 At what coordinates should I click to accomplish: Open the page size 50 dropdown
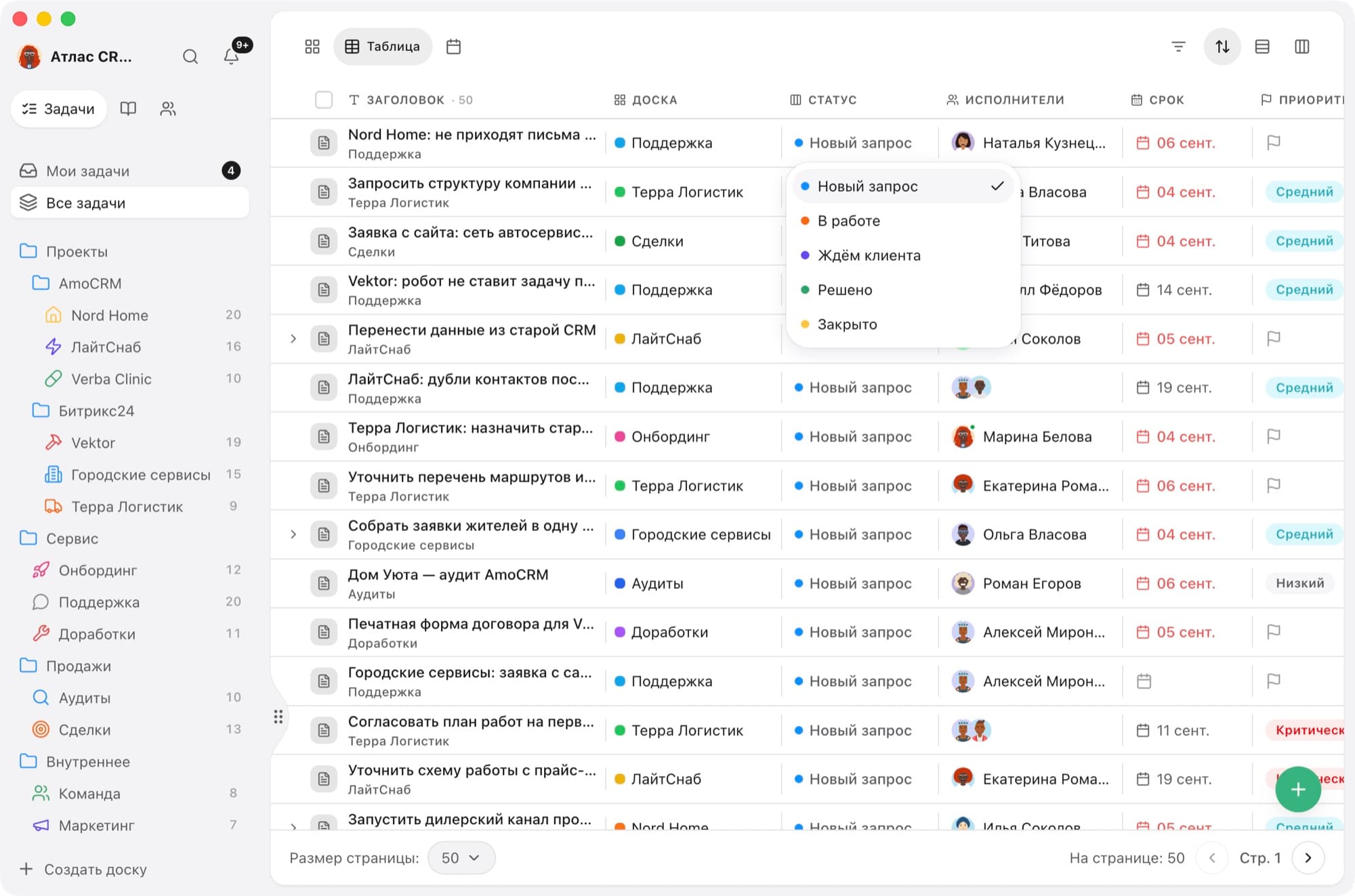[x=461, y=858]
